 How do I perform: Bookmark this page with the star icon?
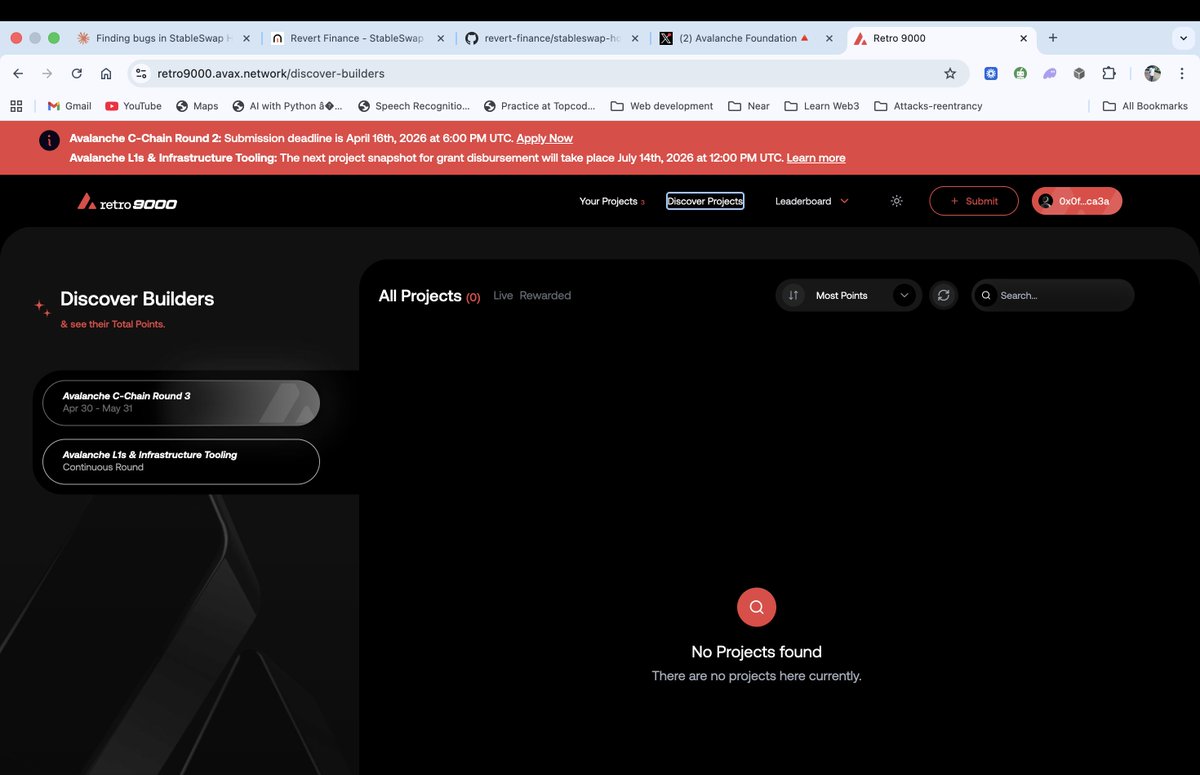pos(950,73)
